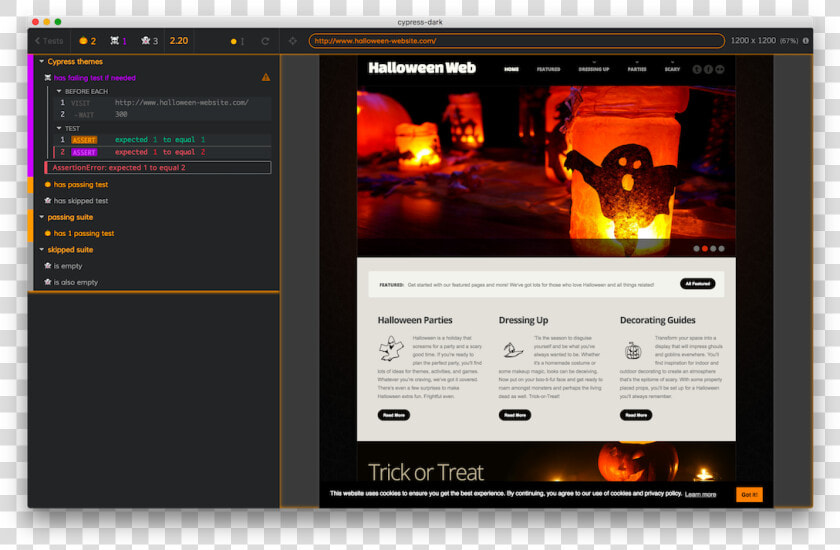Open the viewport size 1200 x 1200 info
The width and height of the screenshot is (840, 550).
pos(764,41)
